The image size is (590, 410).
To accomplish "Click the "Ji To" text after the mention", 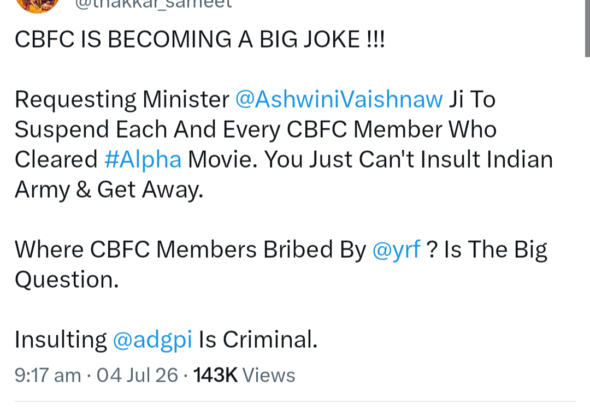I will click(472, 100).
